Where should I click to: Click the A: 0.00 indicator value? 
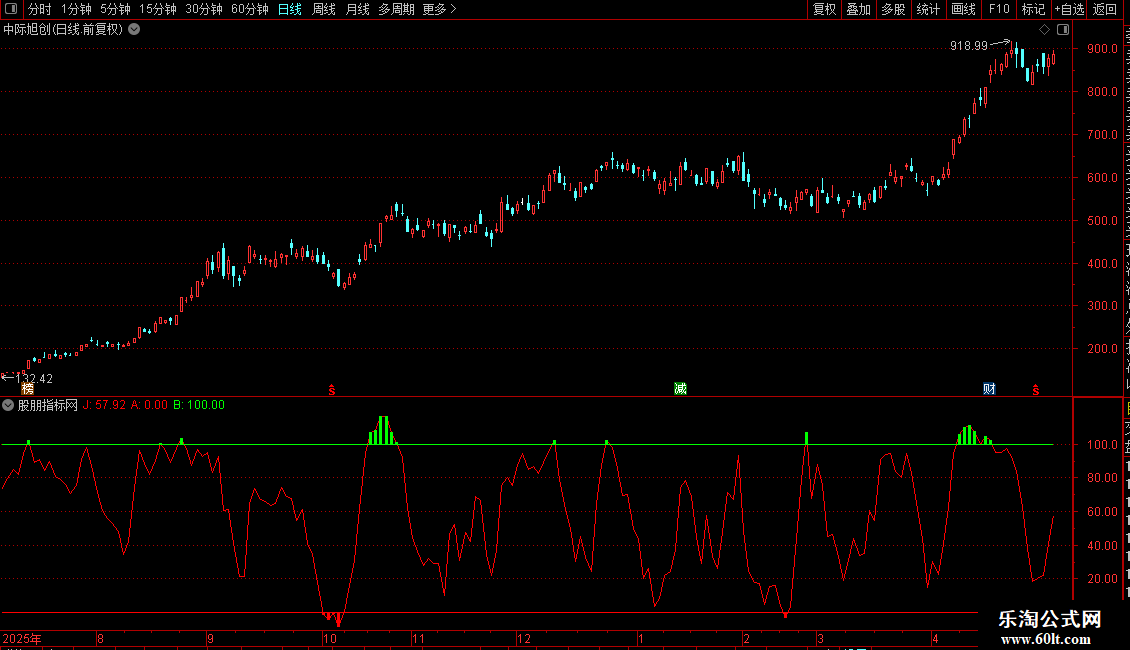[149, 405]
